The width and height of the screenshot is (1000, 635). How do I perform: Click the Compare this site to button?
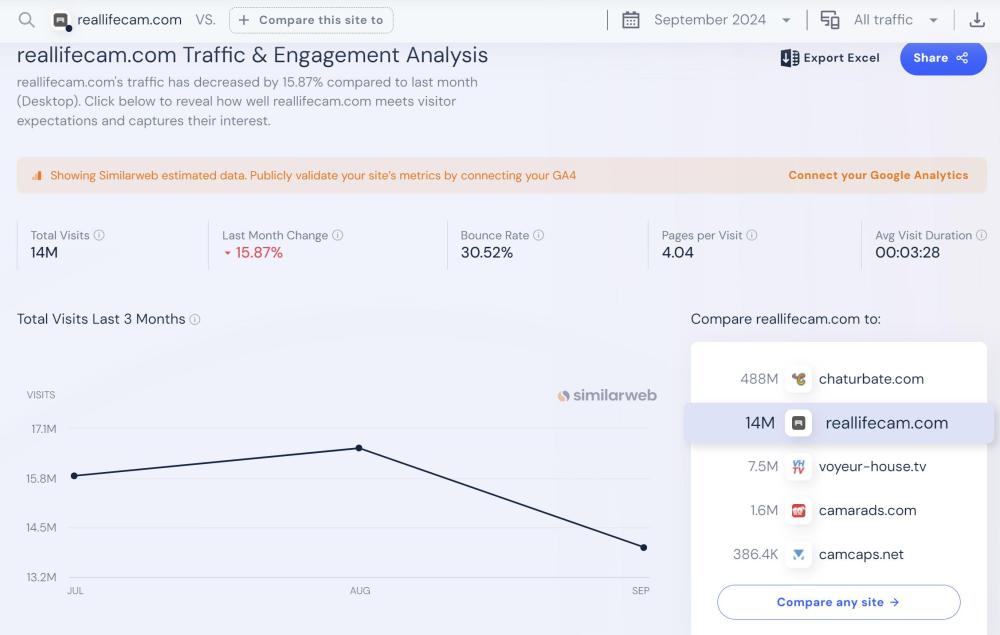coord(311,20)
